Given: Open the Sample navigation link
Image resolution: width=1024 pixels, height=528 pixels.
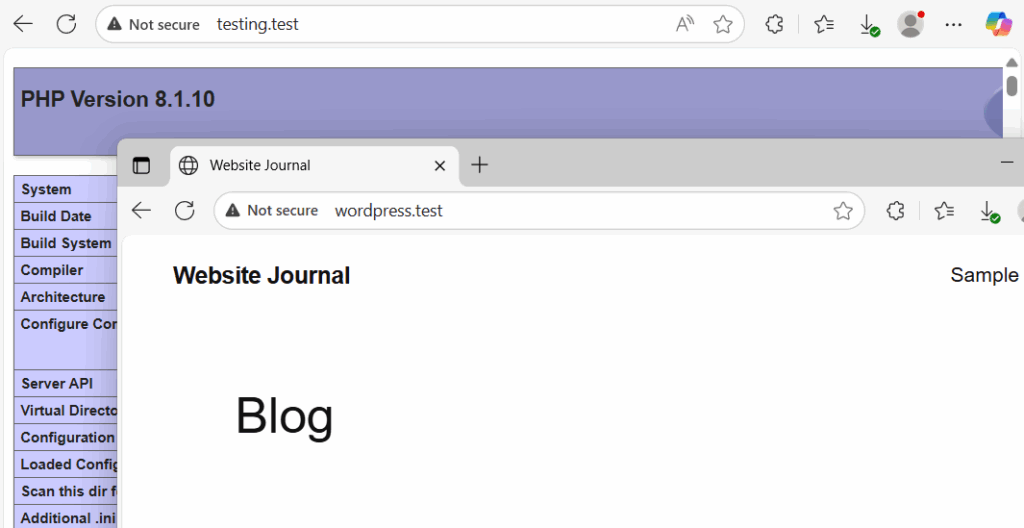Looking at the screenshot, I should point(984,275).
